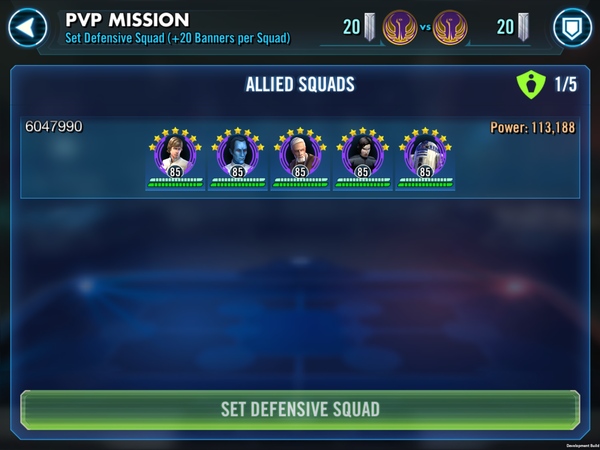Tap Luke Skywalker's green health bar
Viewport: 600px width, 450px height.
point(175,183)
